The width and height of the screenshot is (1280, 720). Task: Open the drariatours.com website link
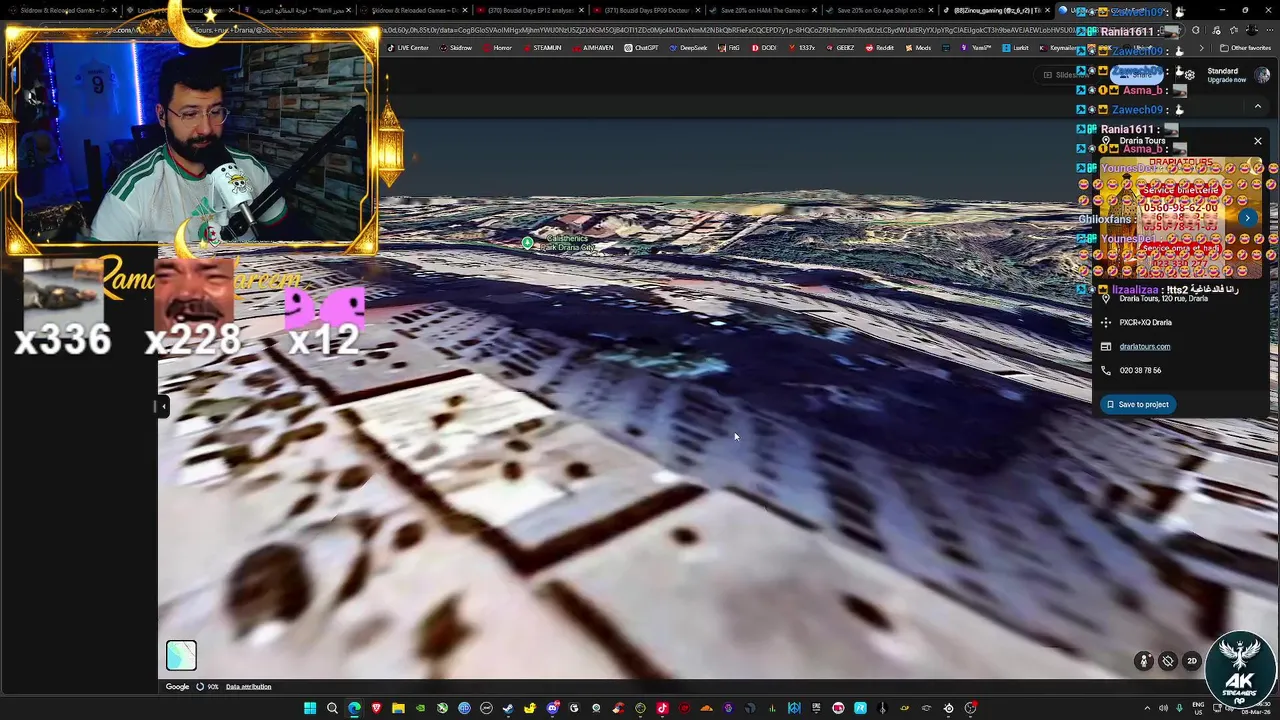(x=1144, y=346)
